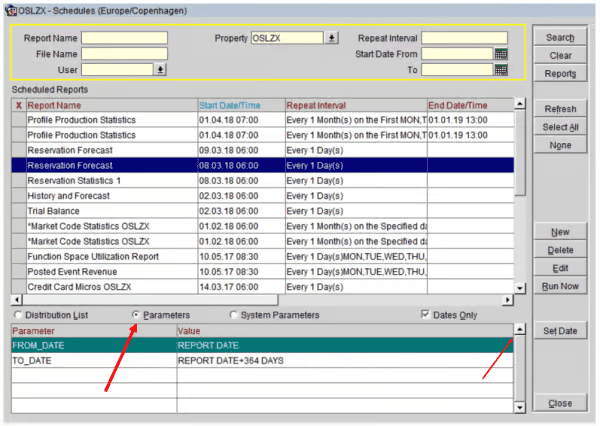Click the Run Now button
Image resolution: width=600 pixels, height=426 pixels.
pyautogui.click(x=560, y=286)
